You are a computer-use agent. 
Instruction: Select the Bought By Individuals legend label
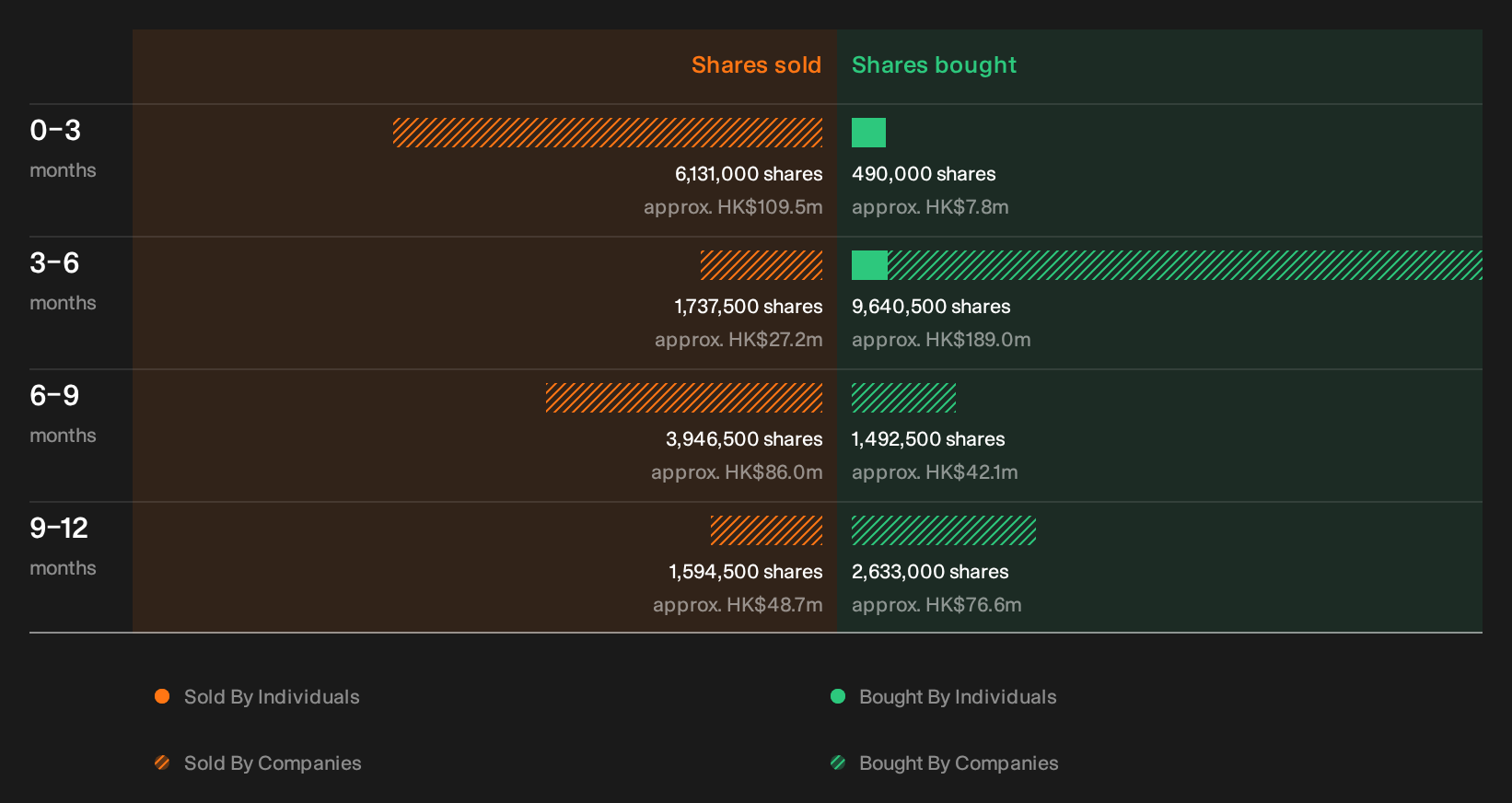point(958,697)
